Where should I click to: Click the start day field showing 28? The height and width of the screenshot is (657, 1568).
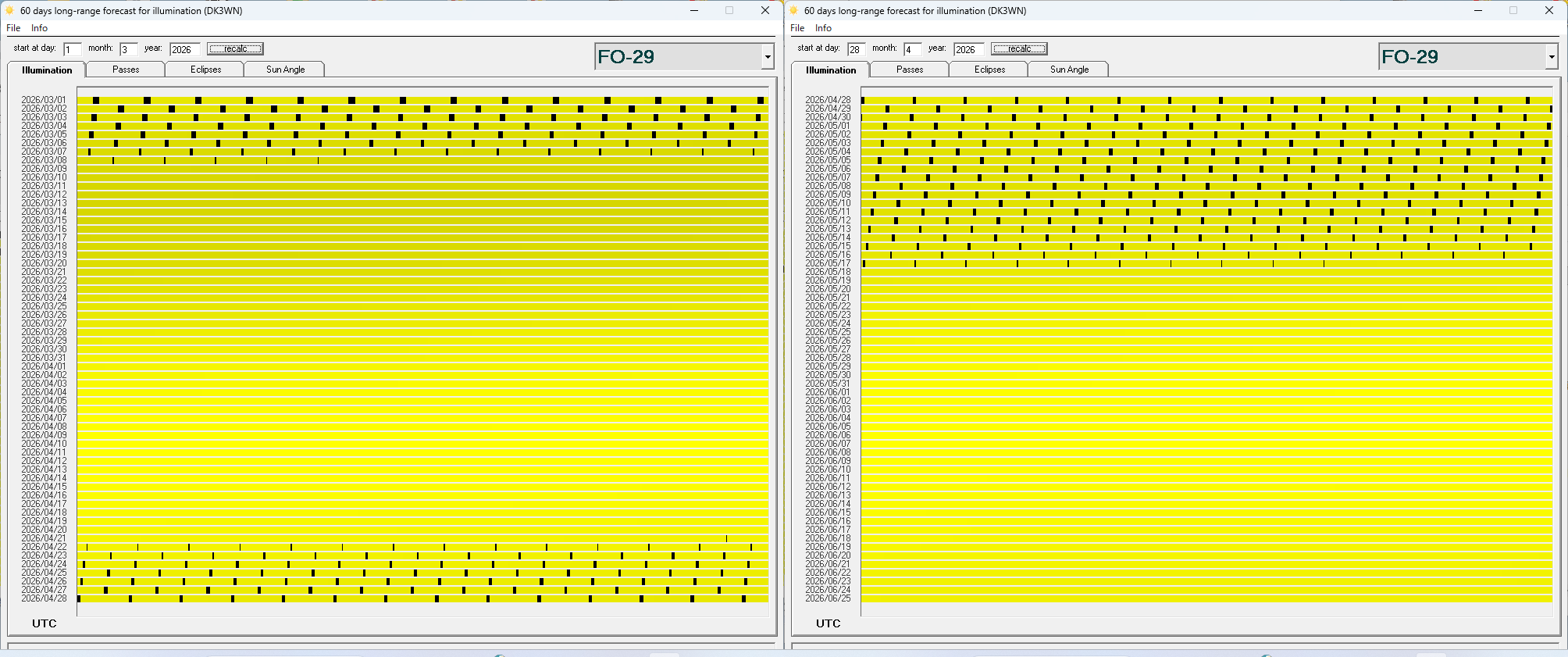pyautogui.click(x=856, y=49)
